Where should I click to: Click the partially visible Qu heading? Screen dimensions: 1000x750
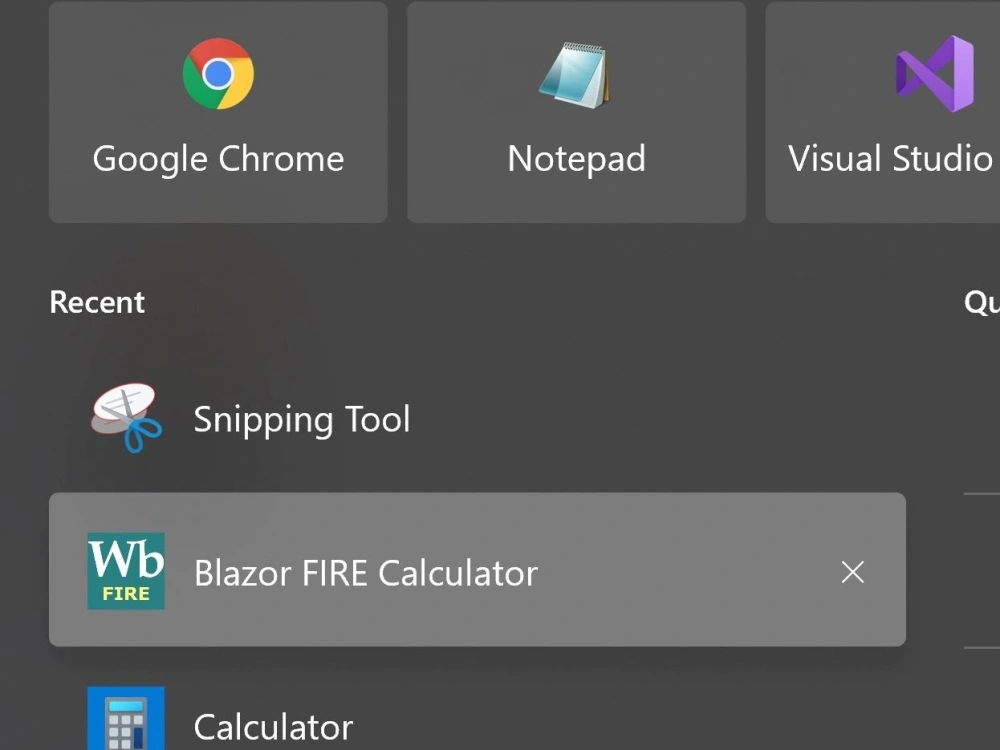pyautogui.click(x=984, y=302)
